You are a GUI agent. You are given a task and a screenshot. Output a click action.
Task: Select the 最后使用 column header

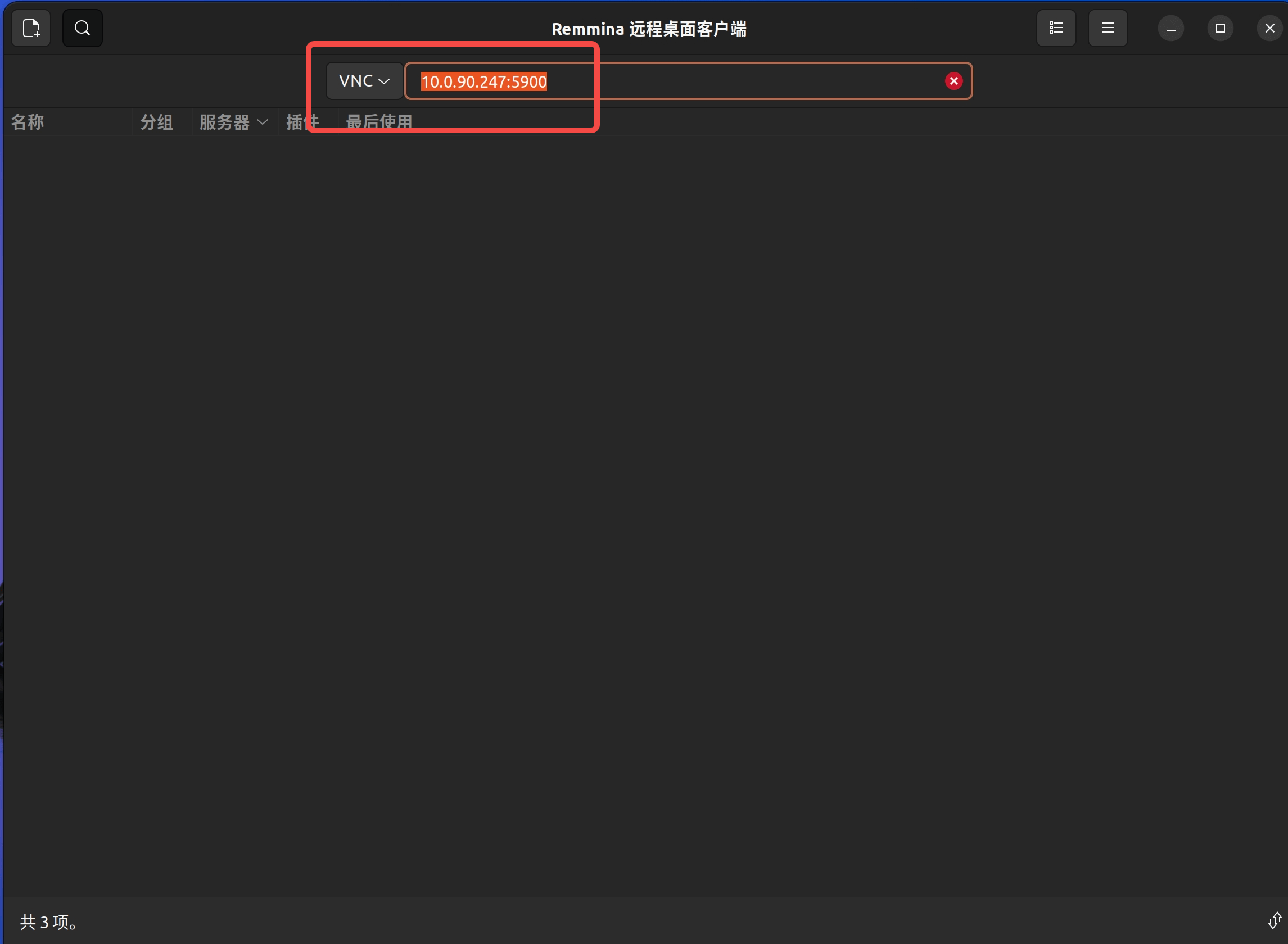tap(379, 121)
